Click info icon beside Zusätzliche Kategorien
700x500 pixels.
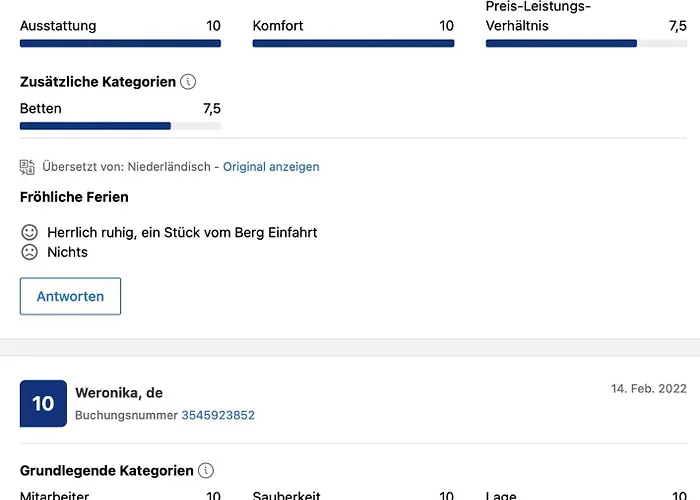click(x=189, y=82)
